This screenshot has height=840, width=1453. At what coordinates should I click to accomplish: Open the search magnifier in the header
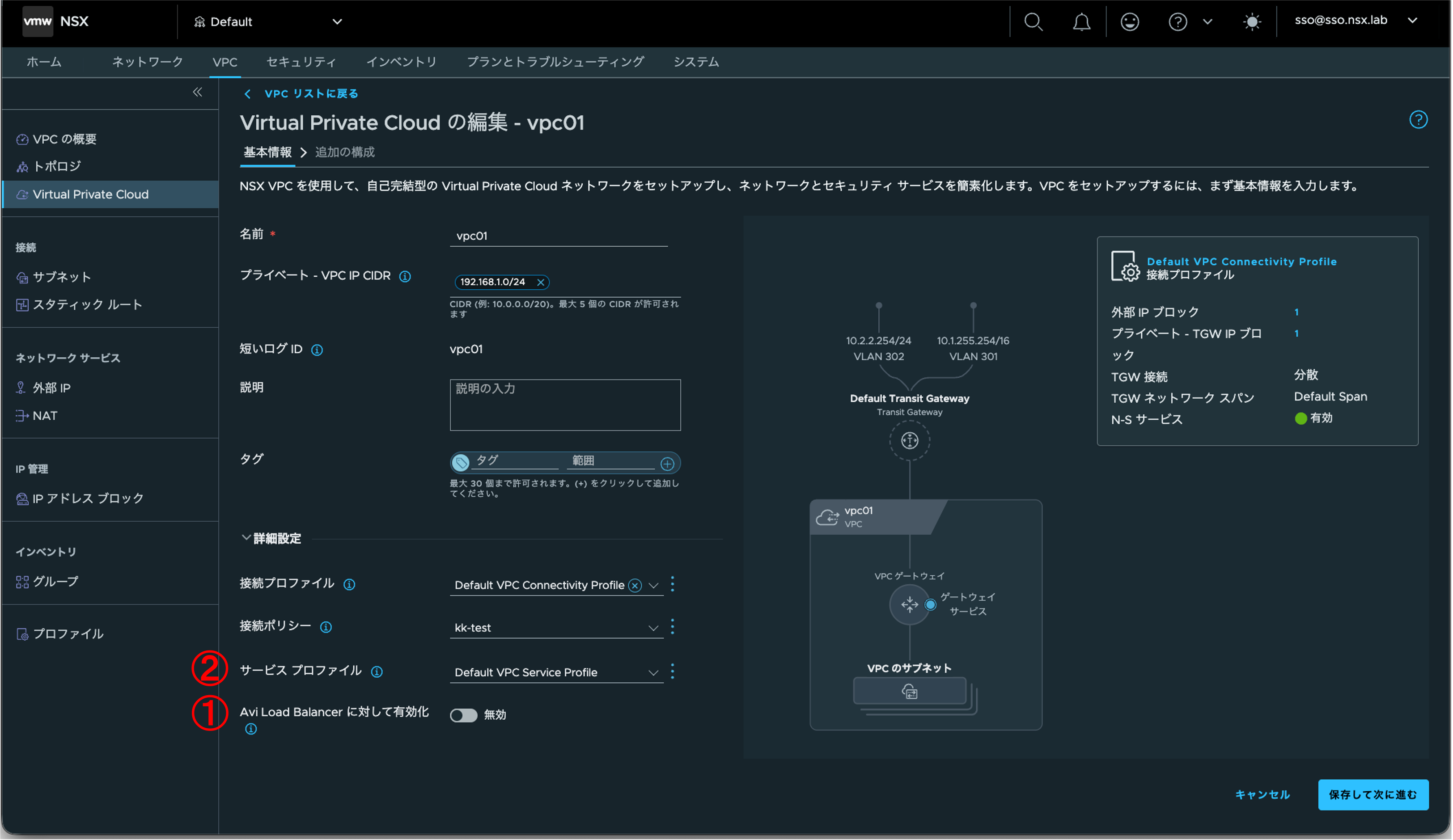point(1033,22)
